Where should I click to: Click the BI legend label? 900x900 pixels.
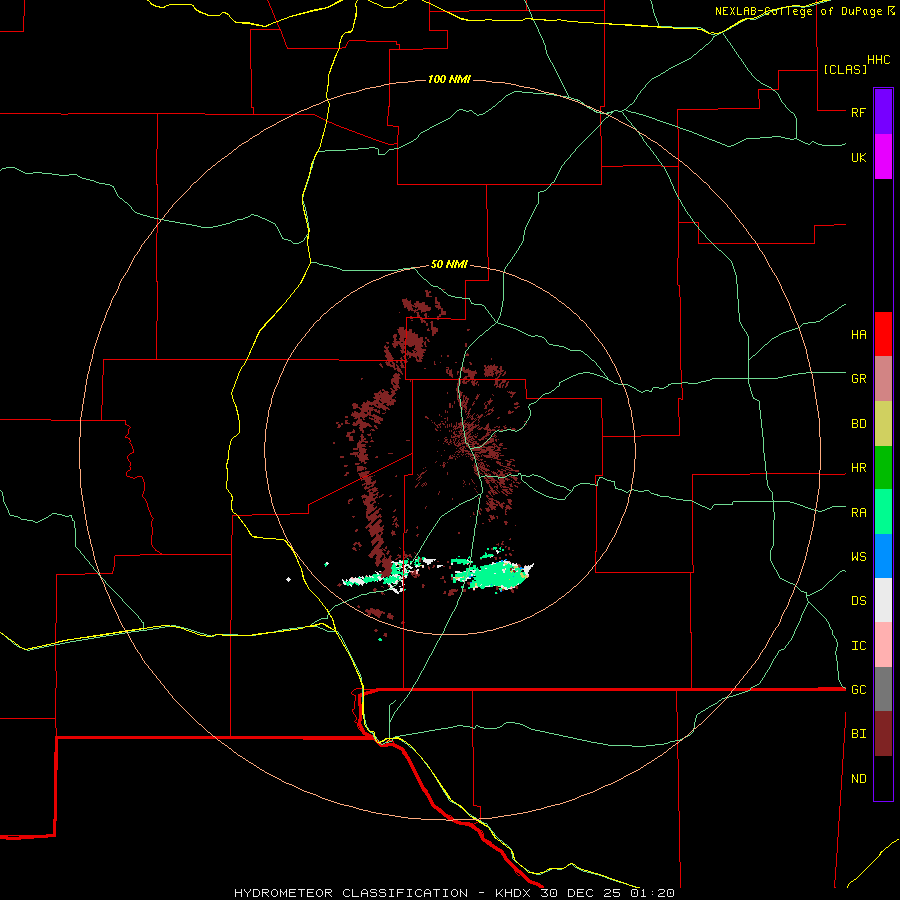[859, 734]
